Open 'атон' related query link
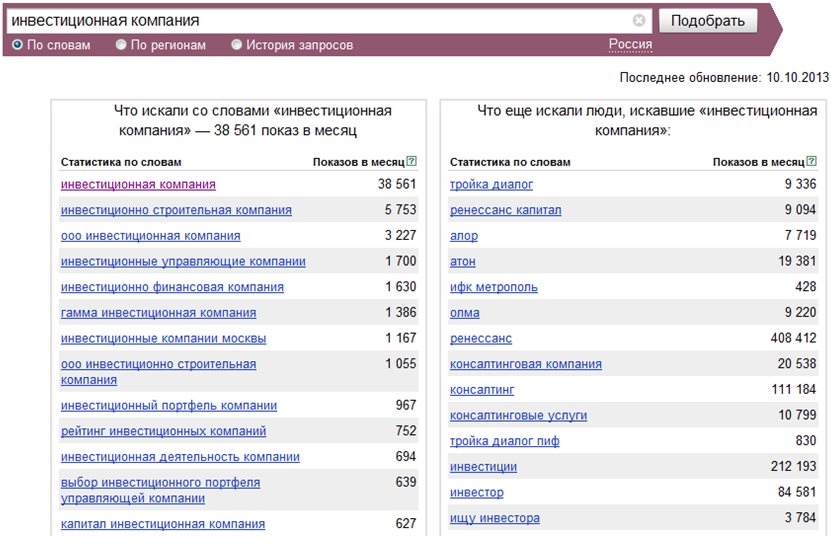The width and height of the screenshot is (836, 544). (x=462, y=261)
